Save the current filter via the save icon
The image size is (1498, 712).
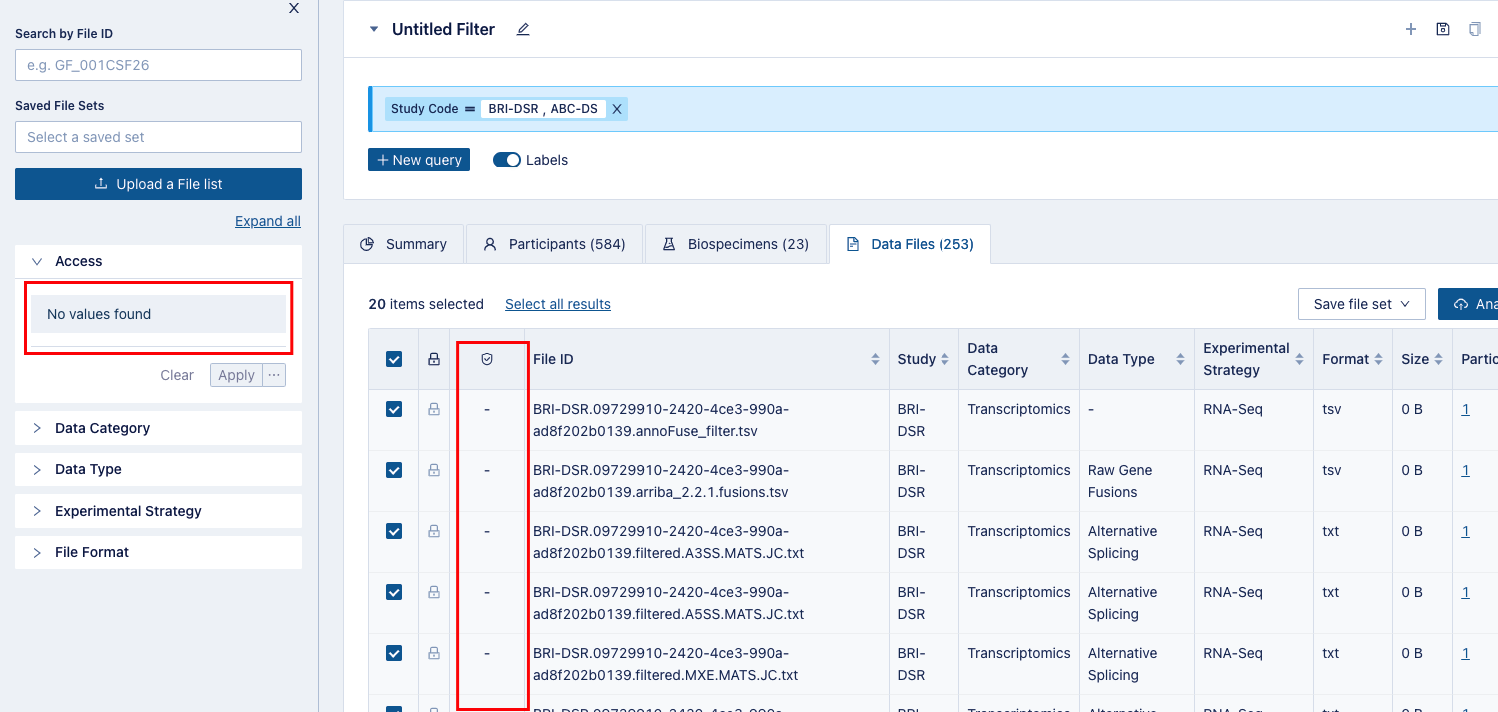pyautogui.click(x=1443, y=28)
